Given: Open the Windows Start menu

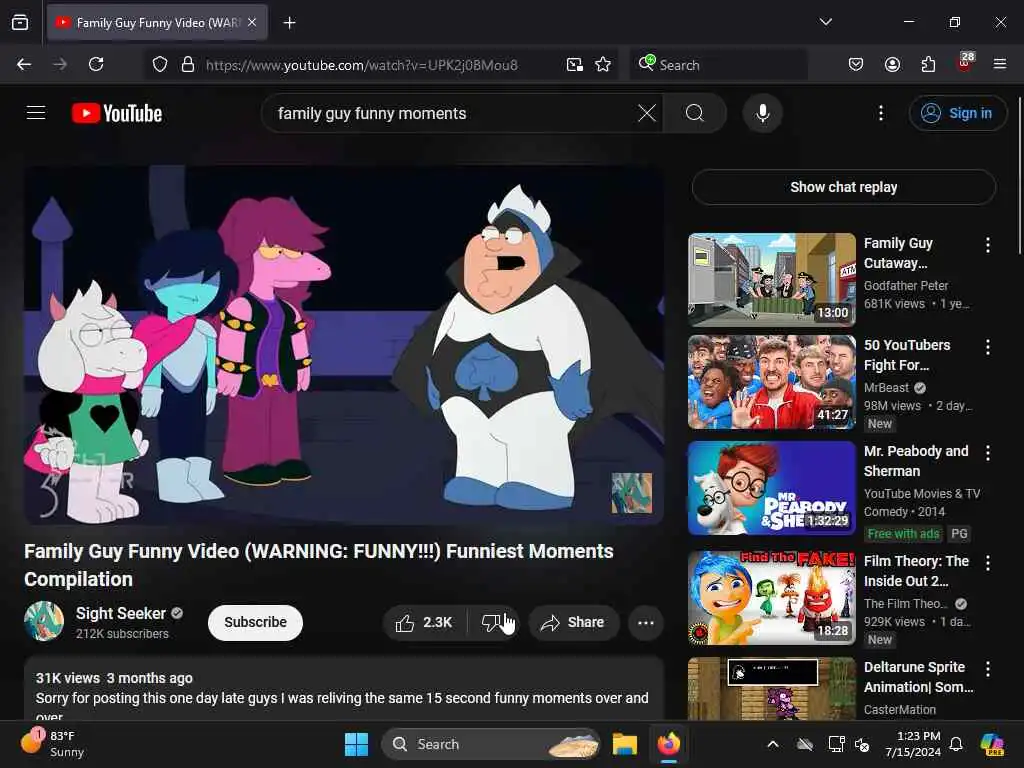Looking at the screenshot, I should click(x=357, y=744).
